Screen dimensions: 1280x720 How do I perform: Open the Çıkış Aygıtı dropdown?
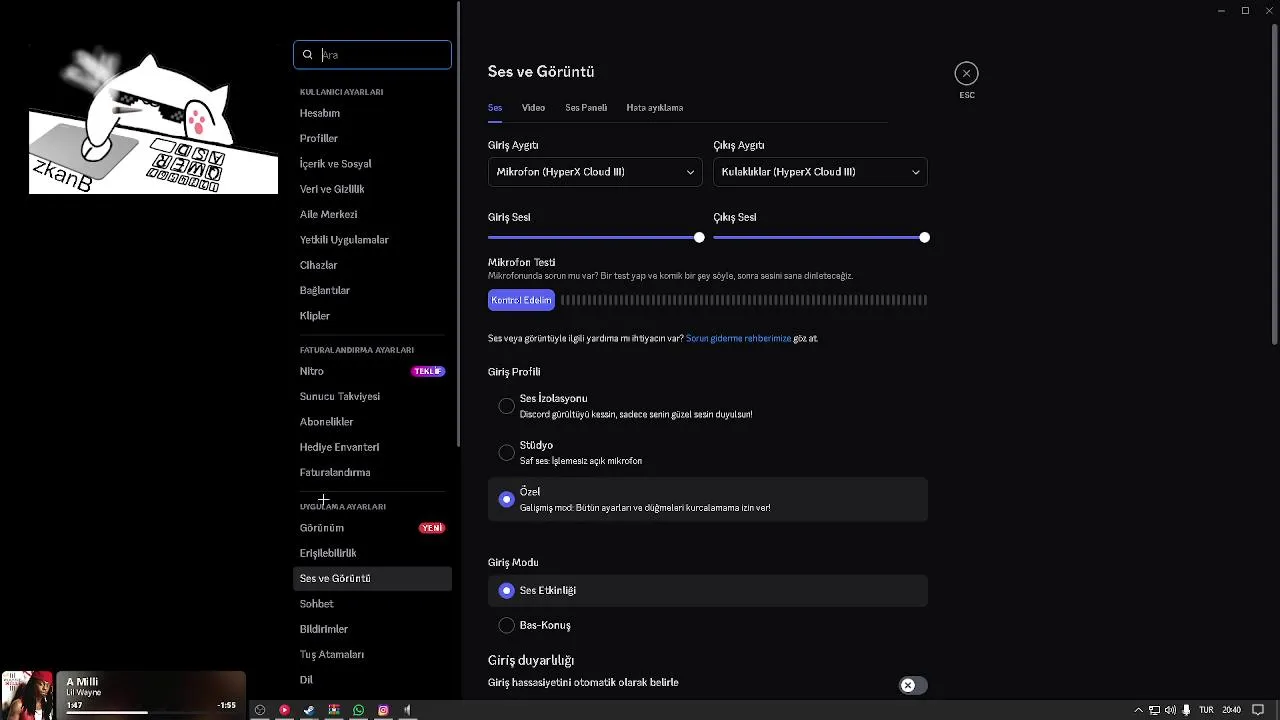[820, 172]
